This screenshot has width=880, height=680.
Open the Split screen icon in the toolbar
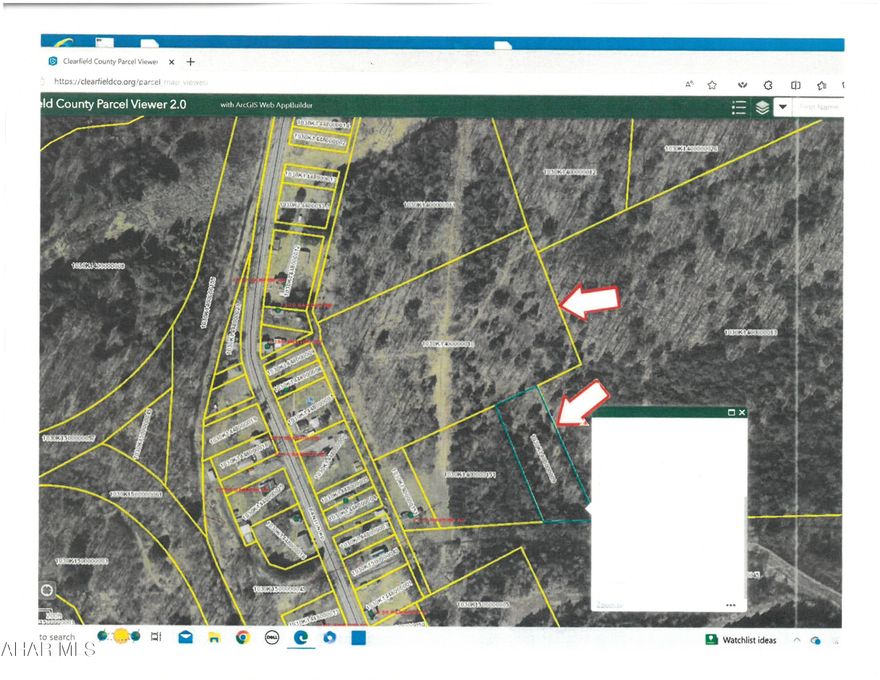click(795, 85)
